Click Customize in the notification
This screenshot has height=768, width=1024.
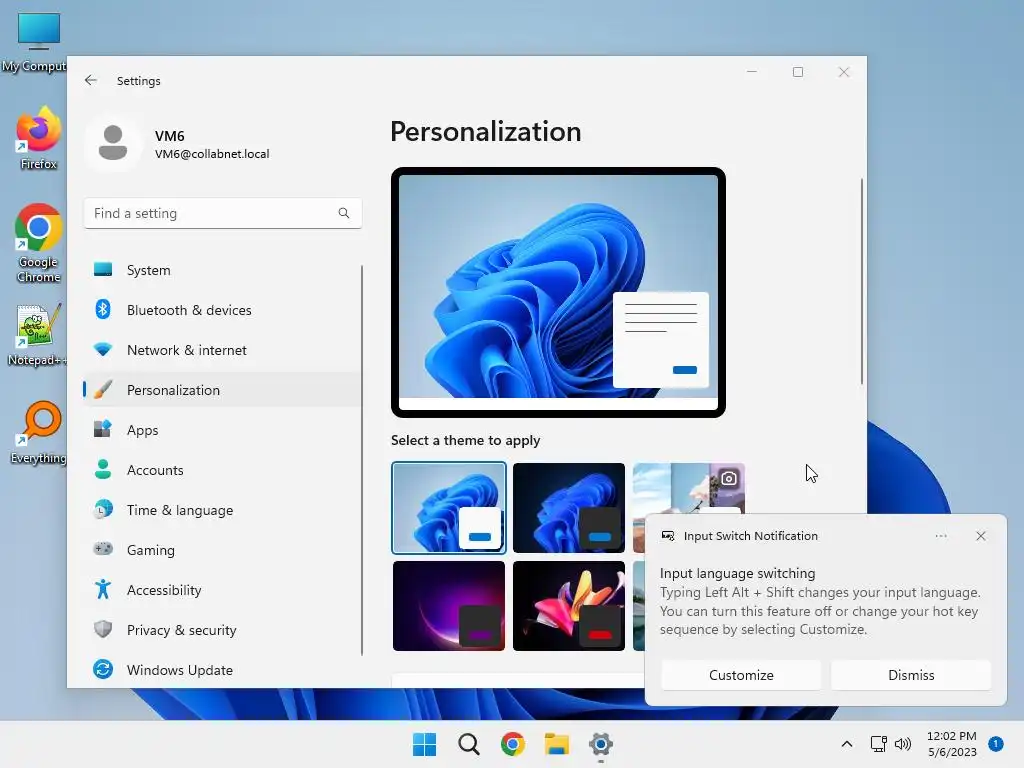click(x=741, y=675)
